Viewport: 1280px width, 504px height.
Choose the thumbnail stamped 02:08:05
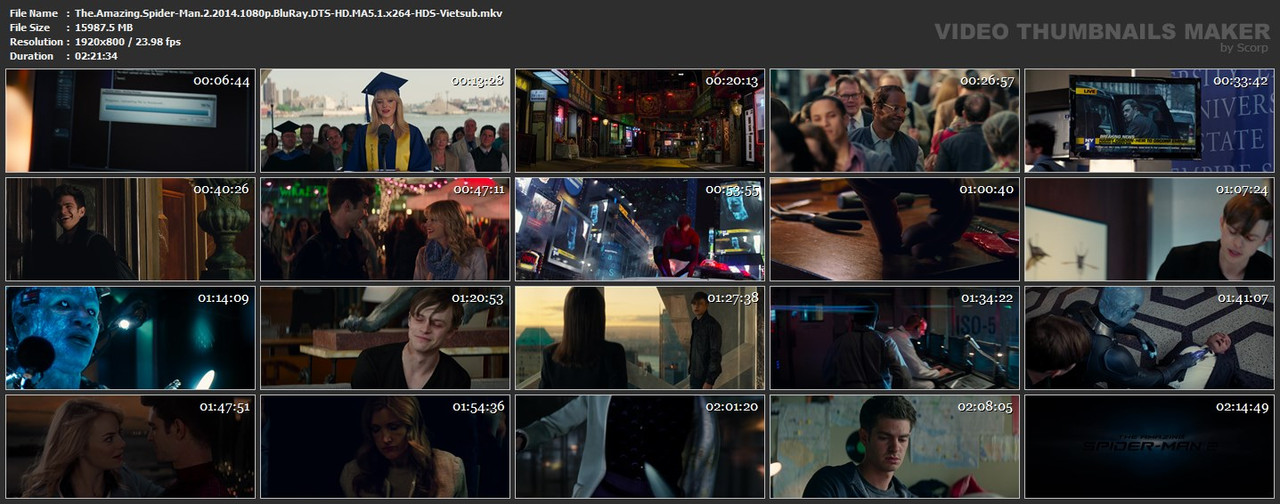(x=895, y=447)
